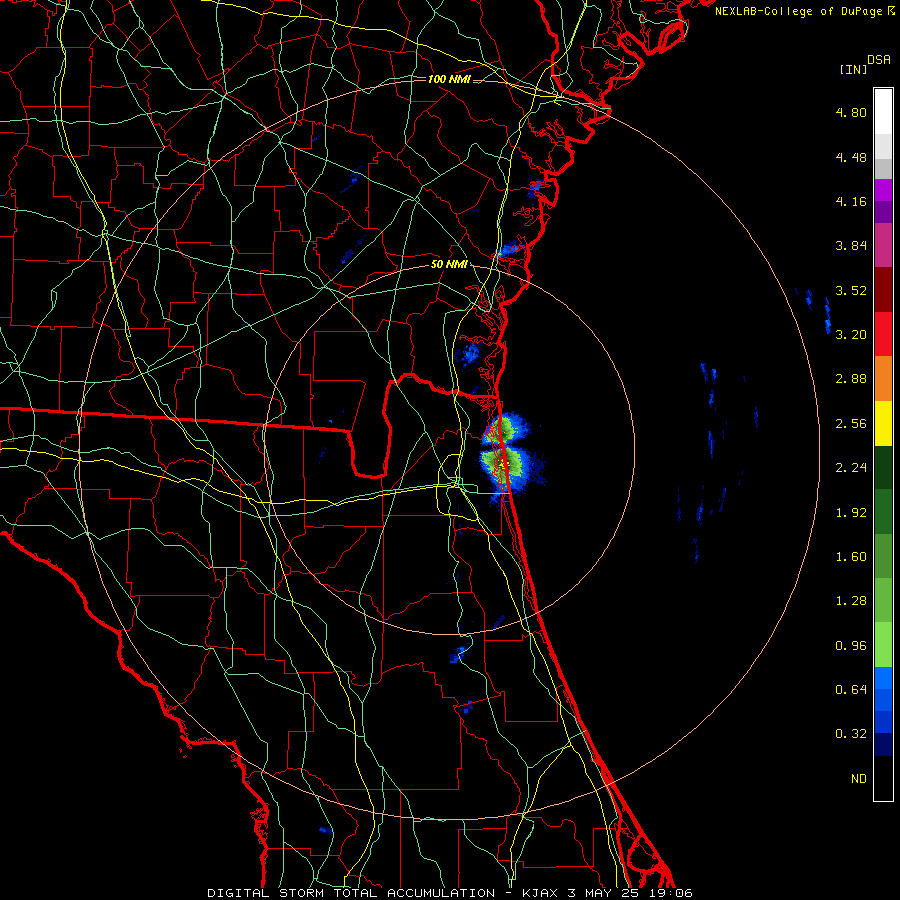Select the 1.28 legend value

pyautogui.click(x=851, y=601)
